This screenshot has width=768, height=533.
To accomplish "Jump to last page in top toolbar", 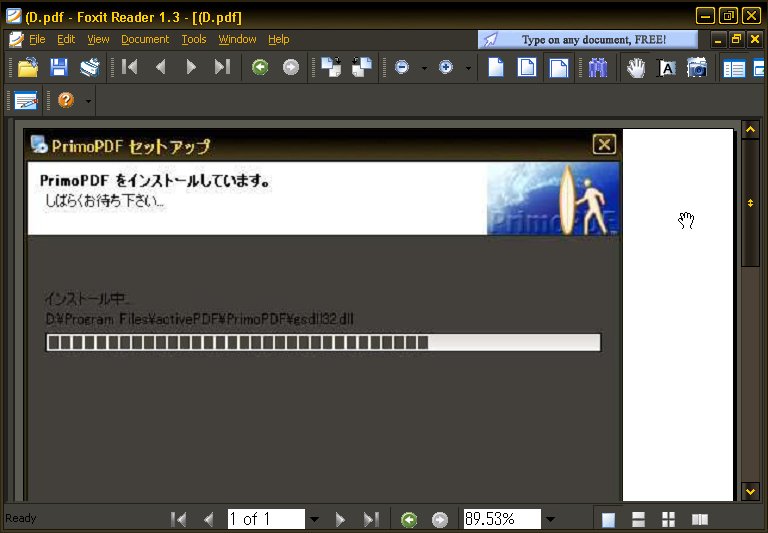I will click(x=222, y=67).
